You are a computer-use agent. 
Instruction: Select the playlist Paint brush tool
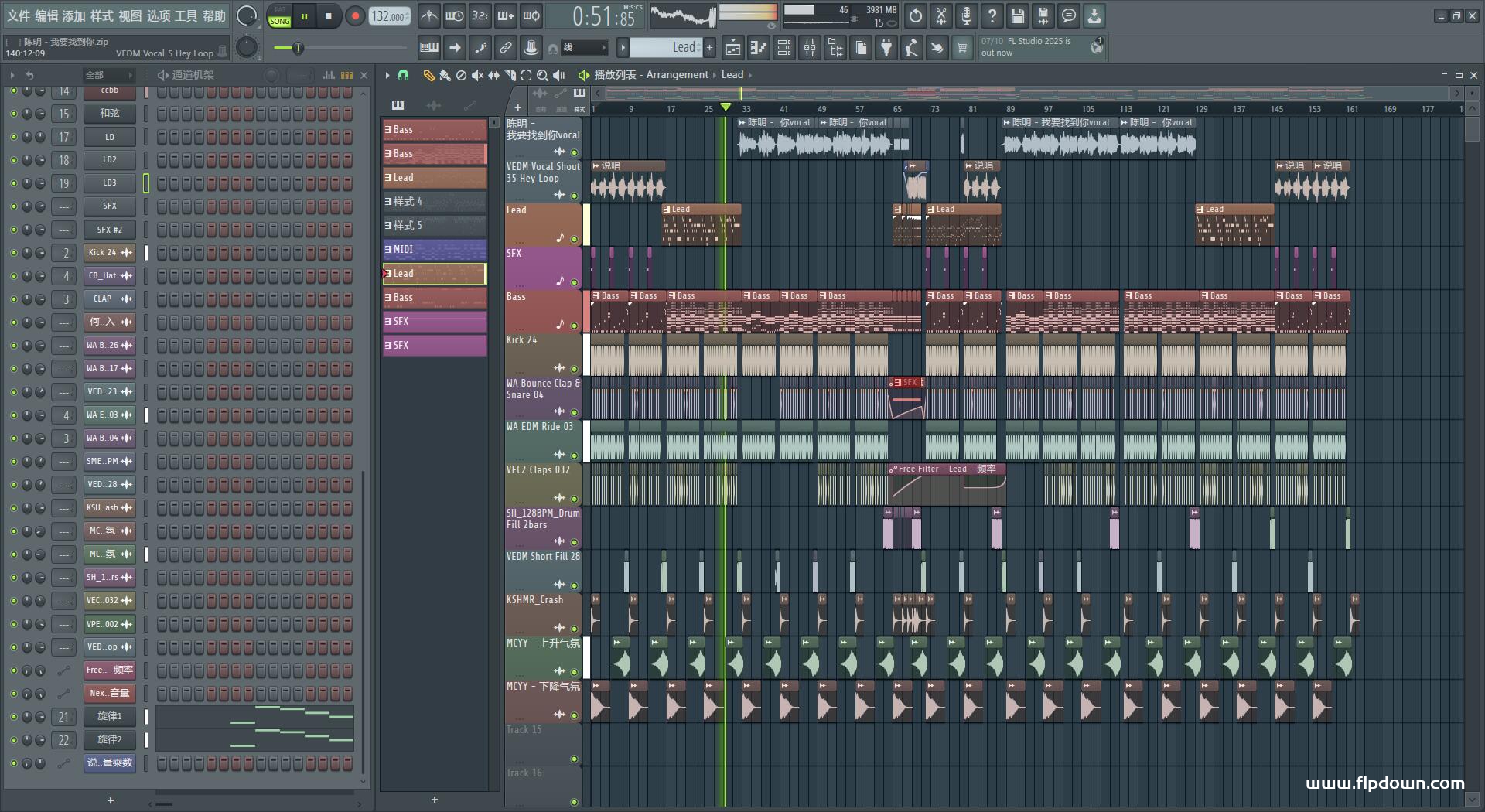coord(445,75)
